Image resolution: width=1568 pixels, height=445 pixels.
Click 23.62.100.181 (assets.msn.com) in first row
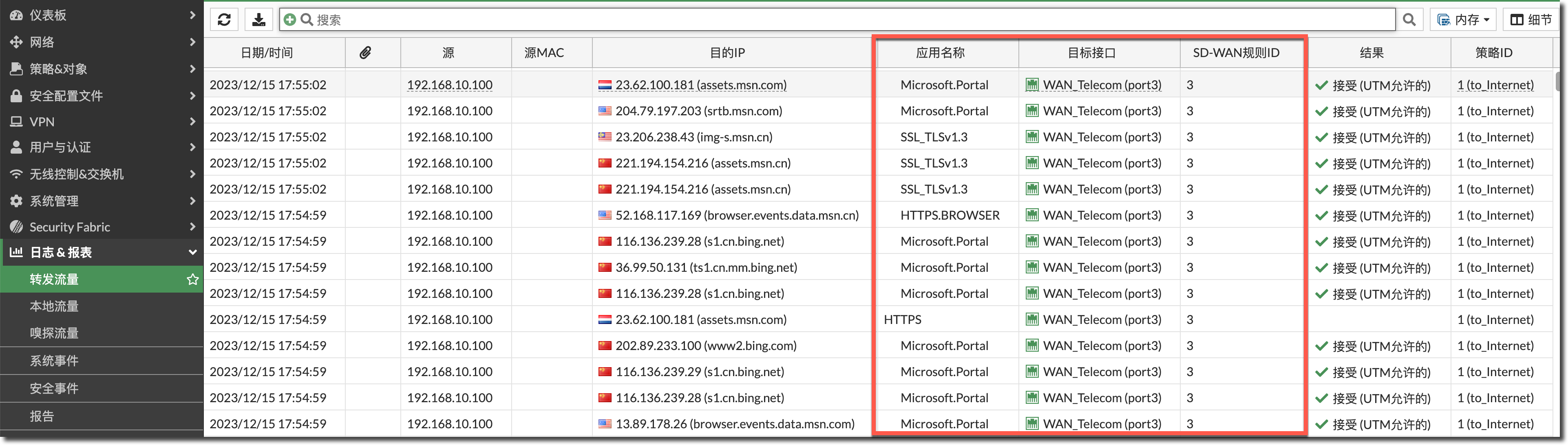[x=700, y=85]
